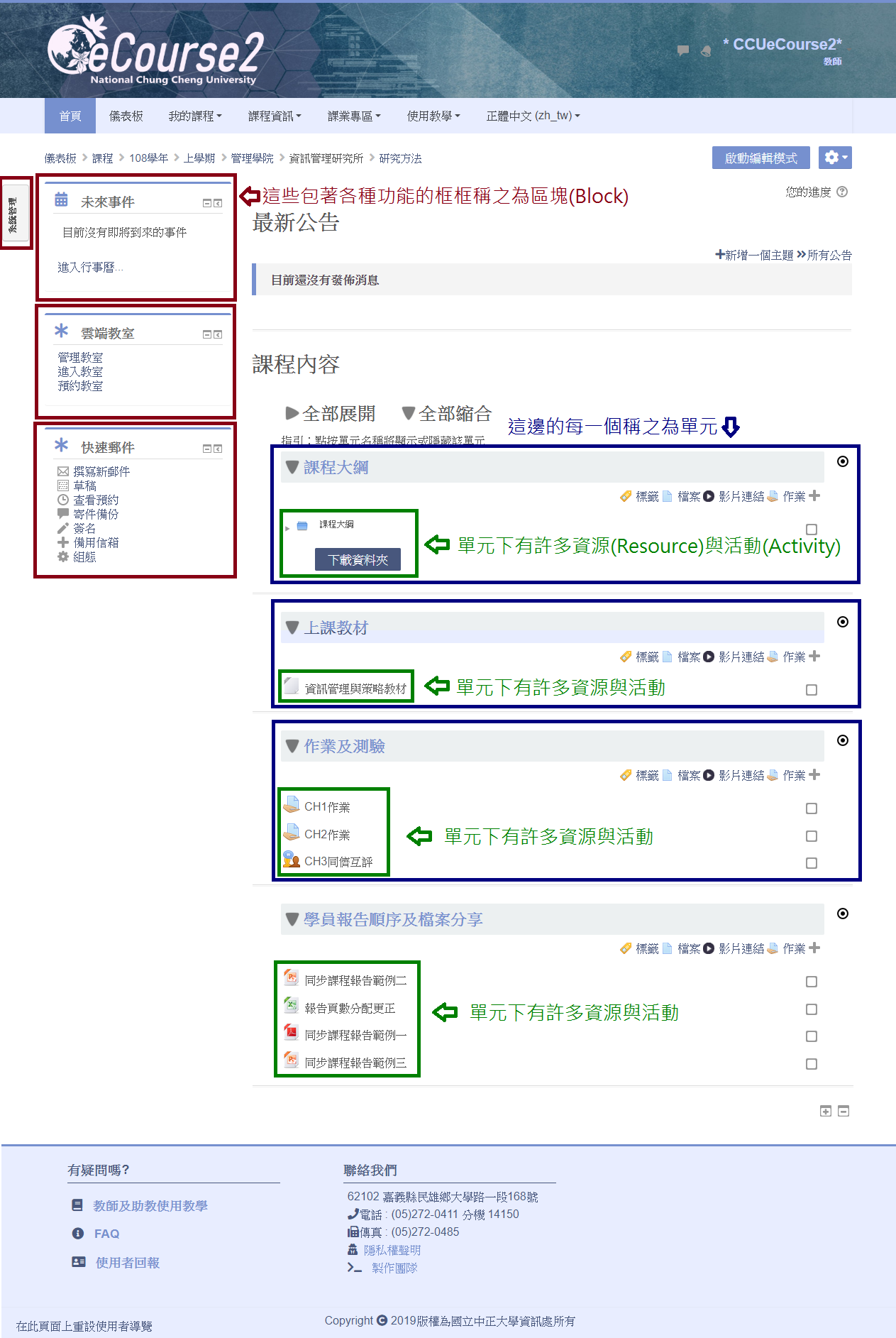Tick the completion box for 同步課程報告範例二

[812, 982]
